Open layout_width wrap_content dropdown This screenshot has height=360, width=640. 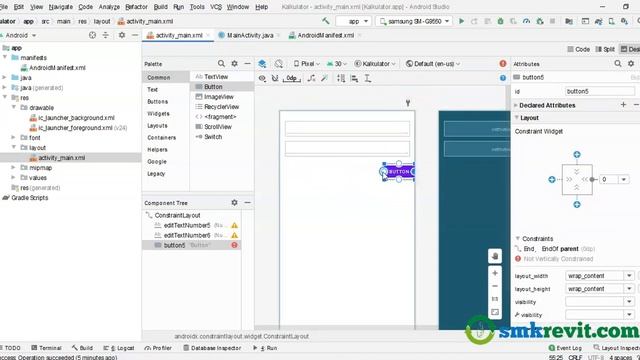pyautogui.click(x=629, y=276)
